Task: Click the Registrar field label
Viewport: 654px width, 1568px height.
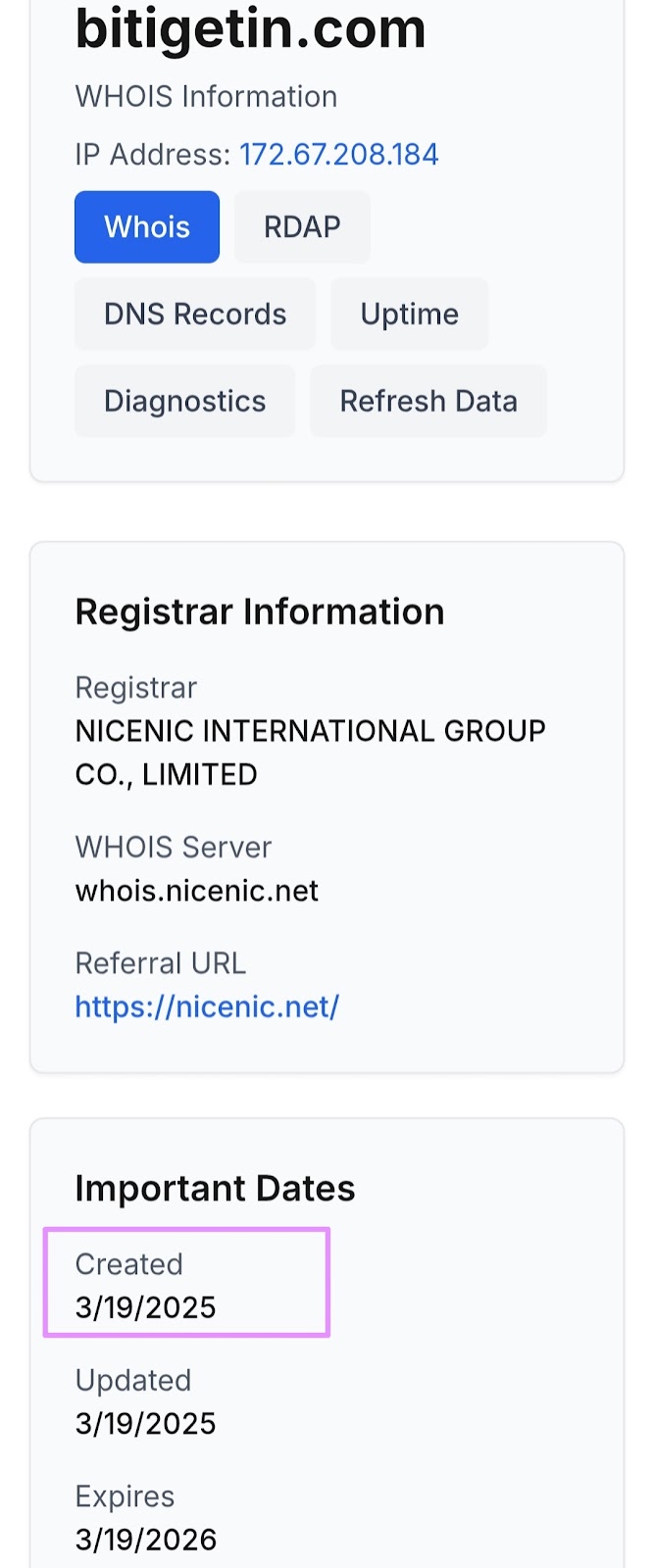Action: 136,688
